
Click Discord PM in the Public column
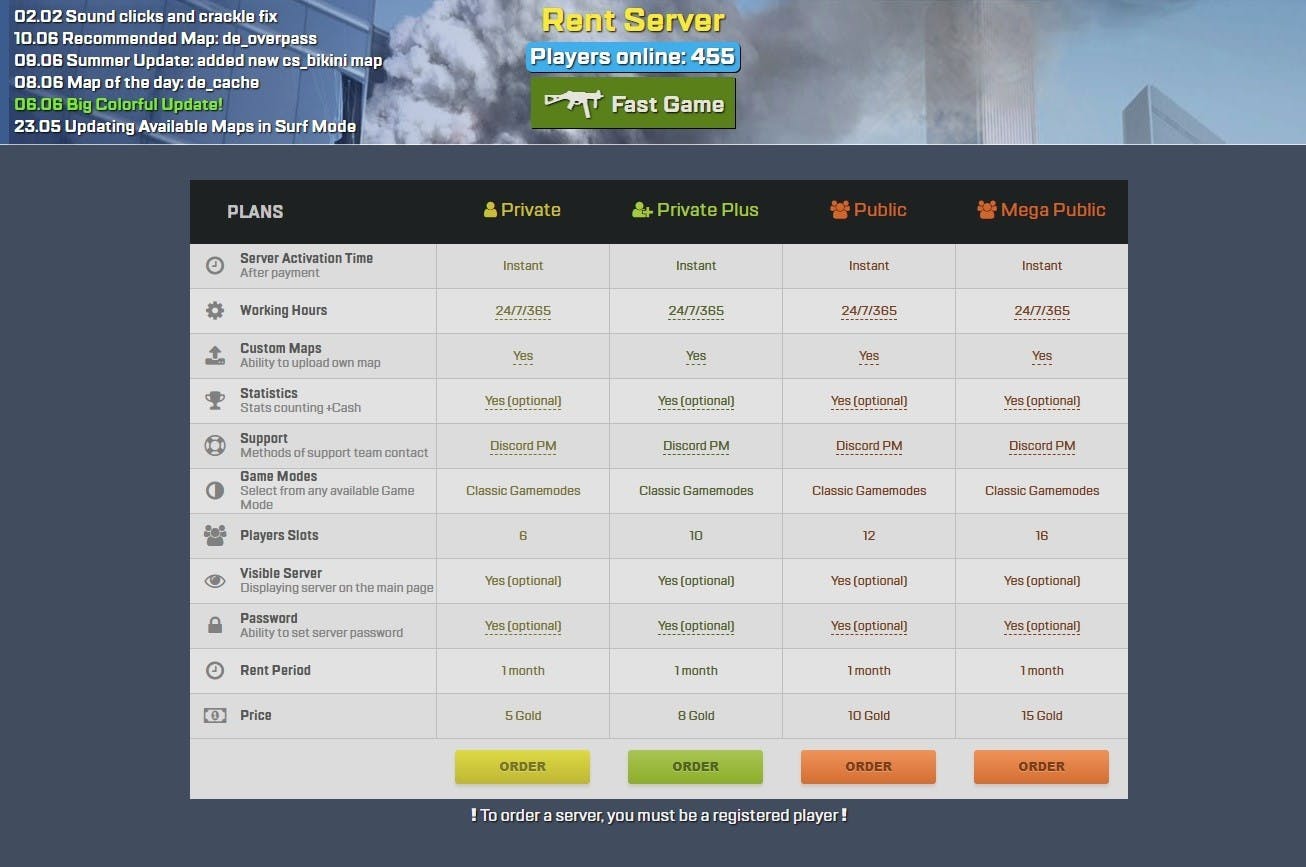tap(869, 446)
